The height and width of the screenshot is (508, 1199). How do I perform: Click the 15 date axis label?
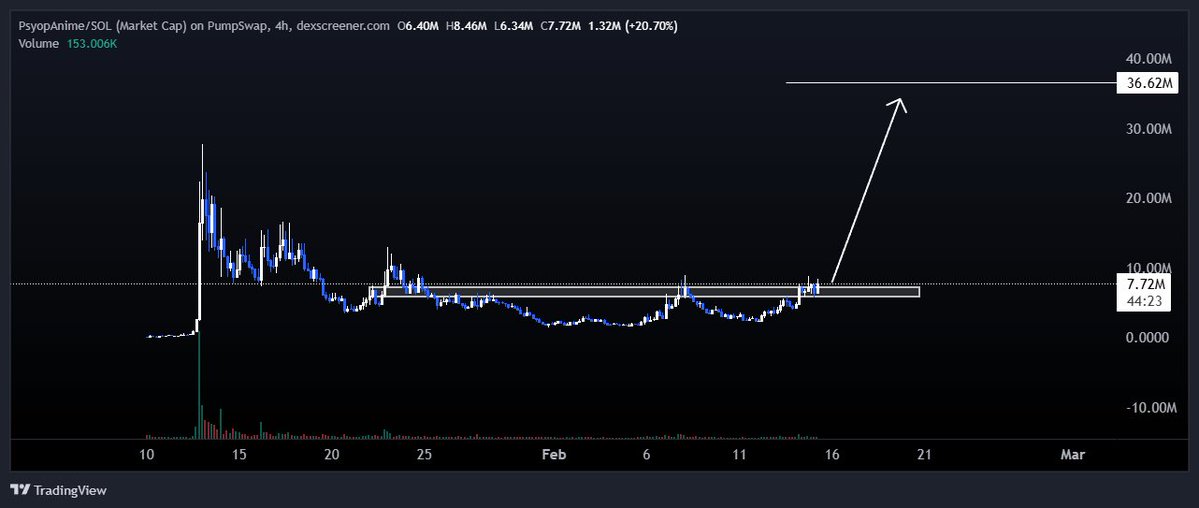click(x=239, y=454)
